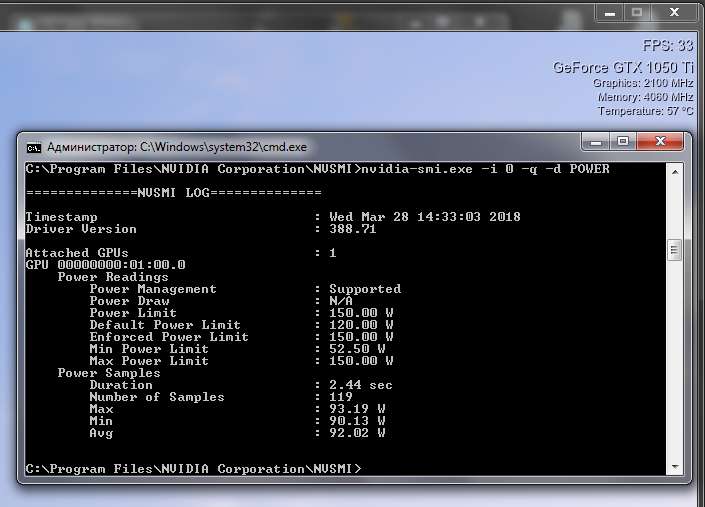
Task: Click 'Graphics: 2100 MHz' overlay line
Action: pyautogui.click(x=643, y=83)
